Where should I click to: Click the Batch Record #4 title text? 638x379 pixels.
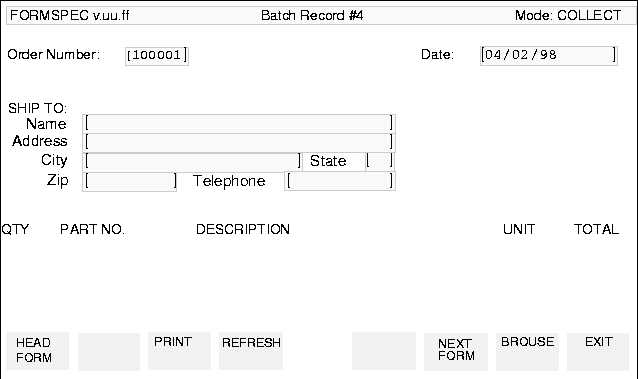tap(312, 15)
